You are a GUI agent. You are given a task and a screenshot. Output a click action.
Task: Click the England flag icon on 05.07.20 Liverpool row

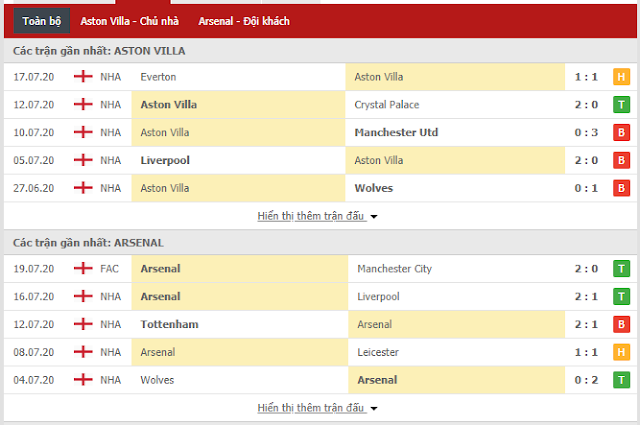(x=83, y=160)
